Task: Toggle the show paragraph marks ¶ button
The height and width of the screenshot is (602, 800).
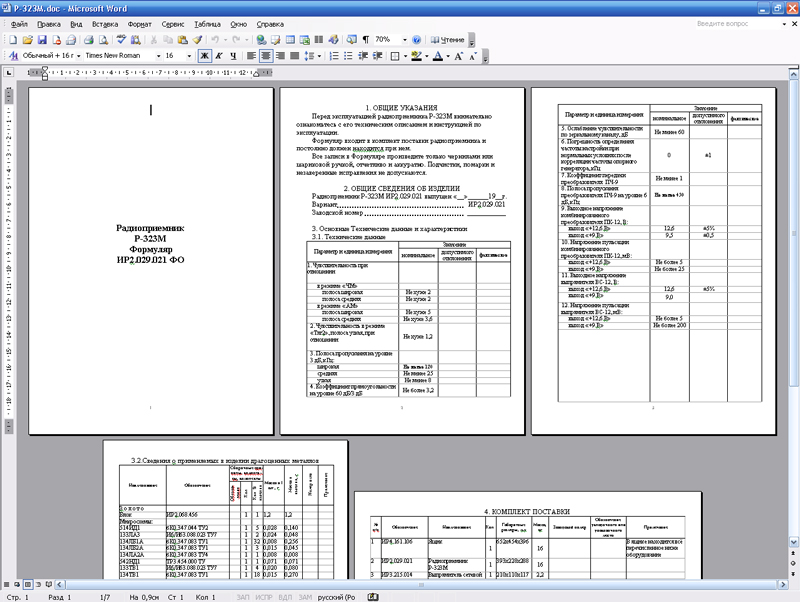Action: pyautogui.click(x=366, y=39)
